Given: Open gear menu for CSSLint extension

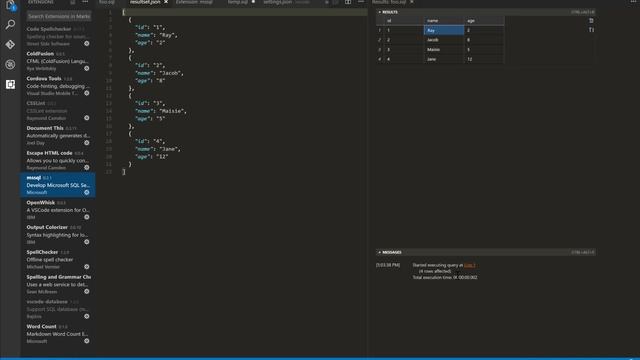Looking at the screenshot, I should point(87,118).
